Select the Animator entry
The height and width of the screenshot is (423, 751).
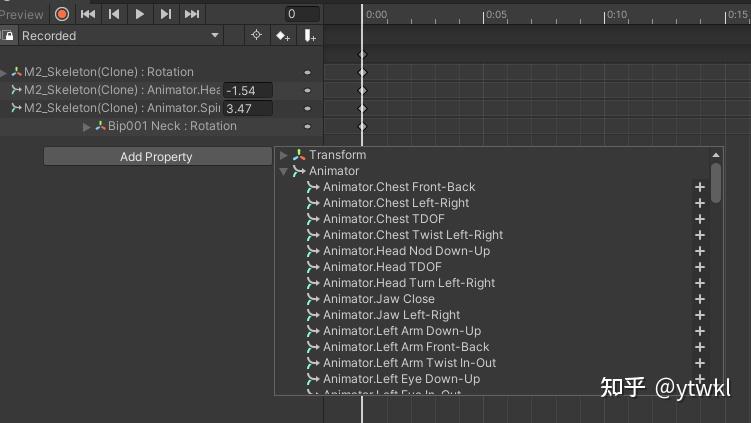[334, 171]
